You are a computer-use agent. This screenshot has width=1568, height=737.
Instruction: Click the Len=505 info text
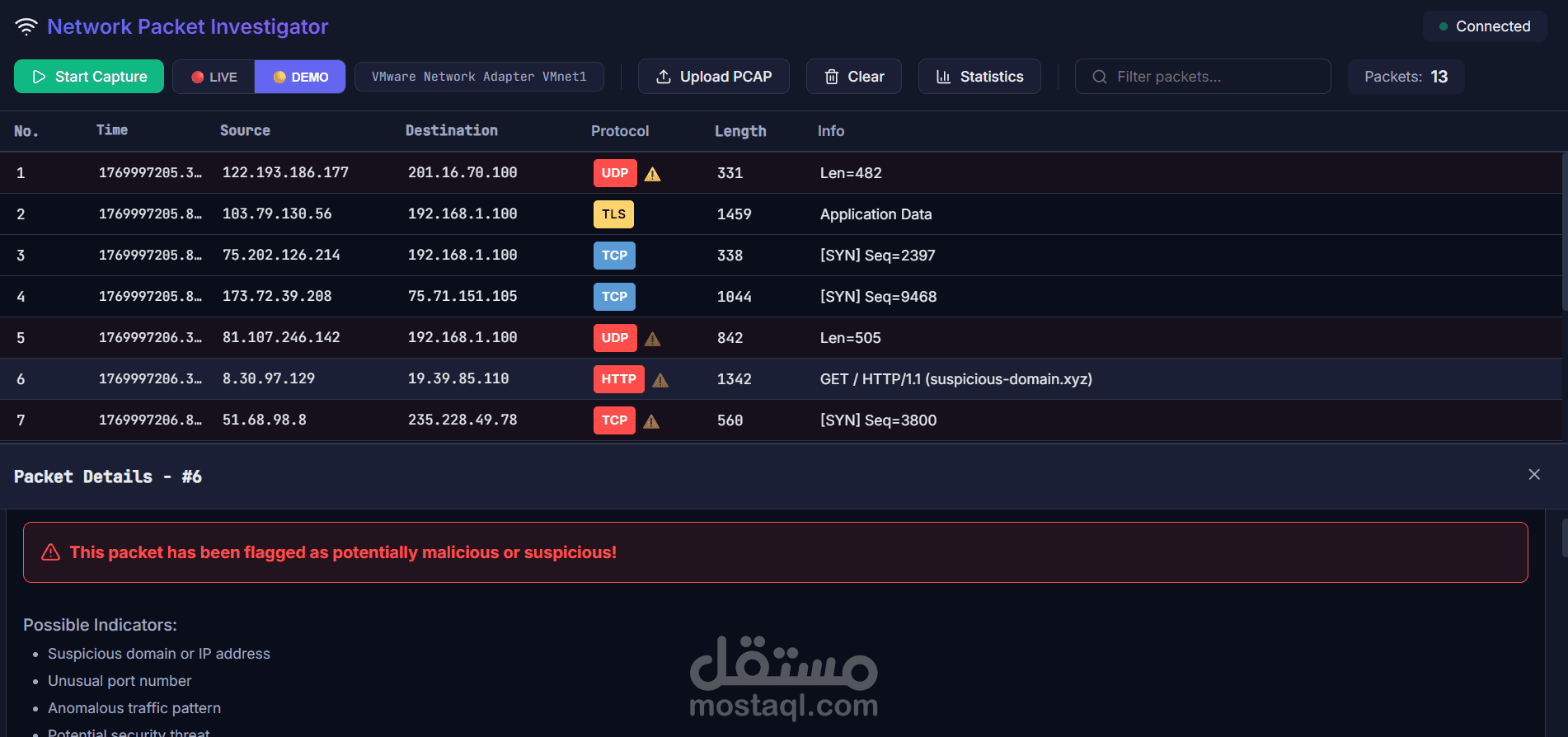pyautogui.click(x=851, y=338)
